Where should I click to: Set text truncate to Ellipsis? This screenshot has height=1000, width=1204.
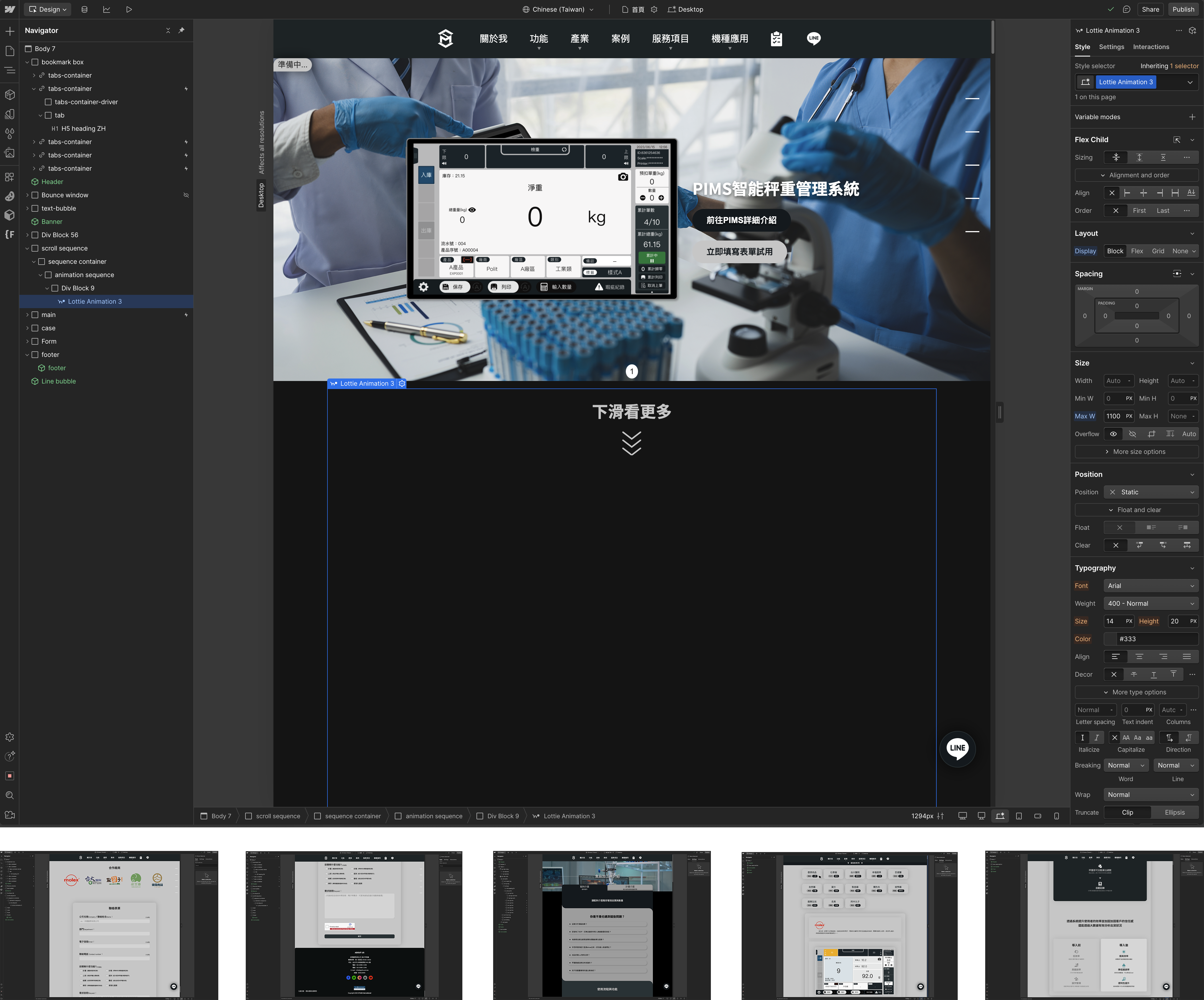click(1174, 812)
